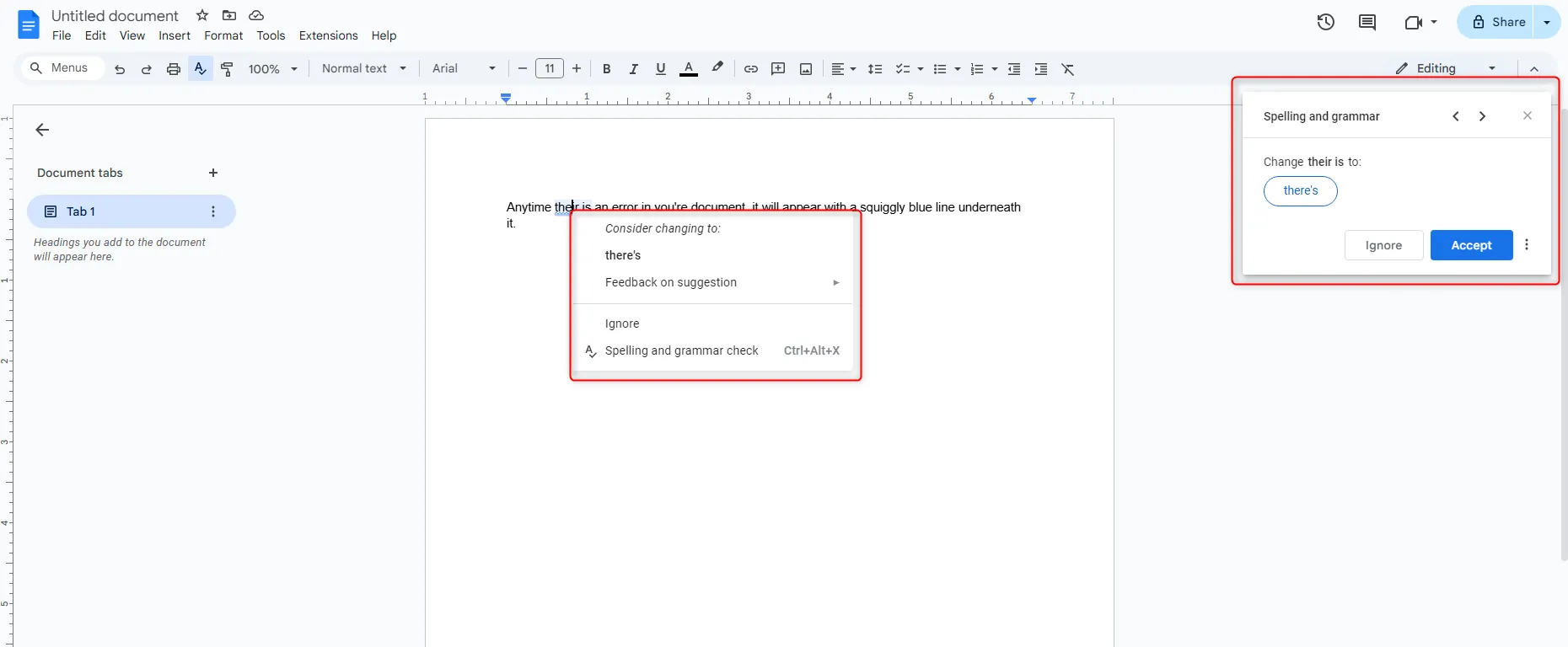This screenshot has width=1568, height=647.
Task: Click the Share button
Action: tap(1497, 22)
